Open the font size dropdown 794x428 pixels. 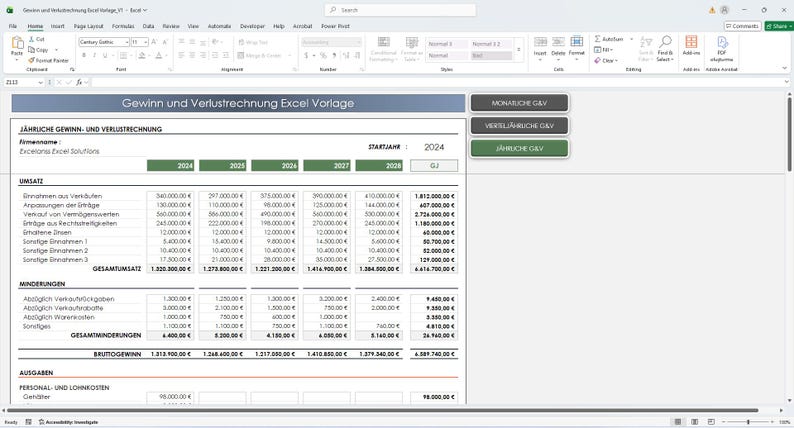[146, 42]
